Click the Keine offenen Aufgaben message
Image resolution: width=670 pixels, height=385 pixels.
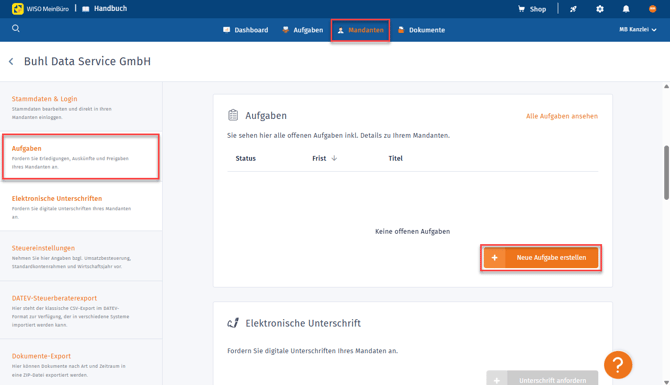(412, 231)
